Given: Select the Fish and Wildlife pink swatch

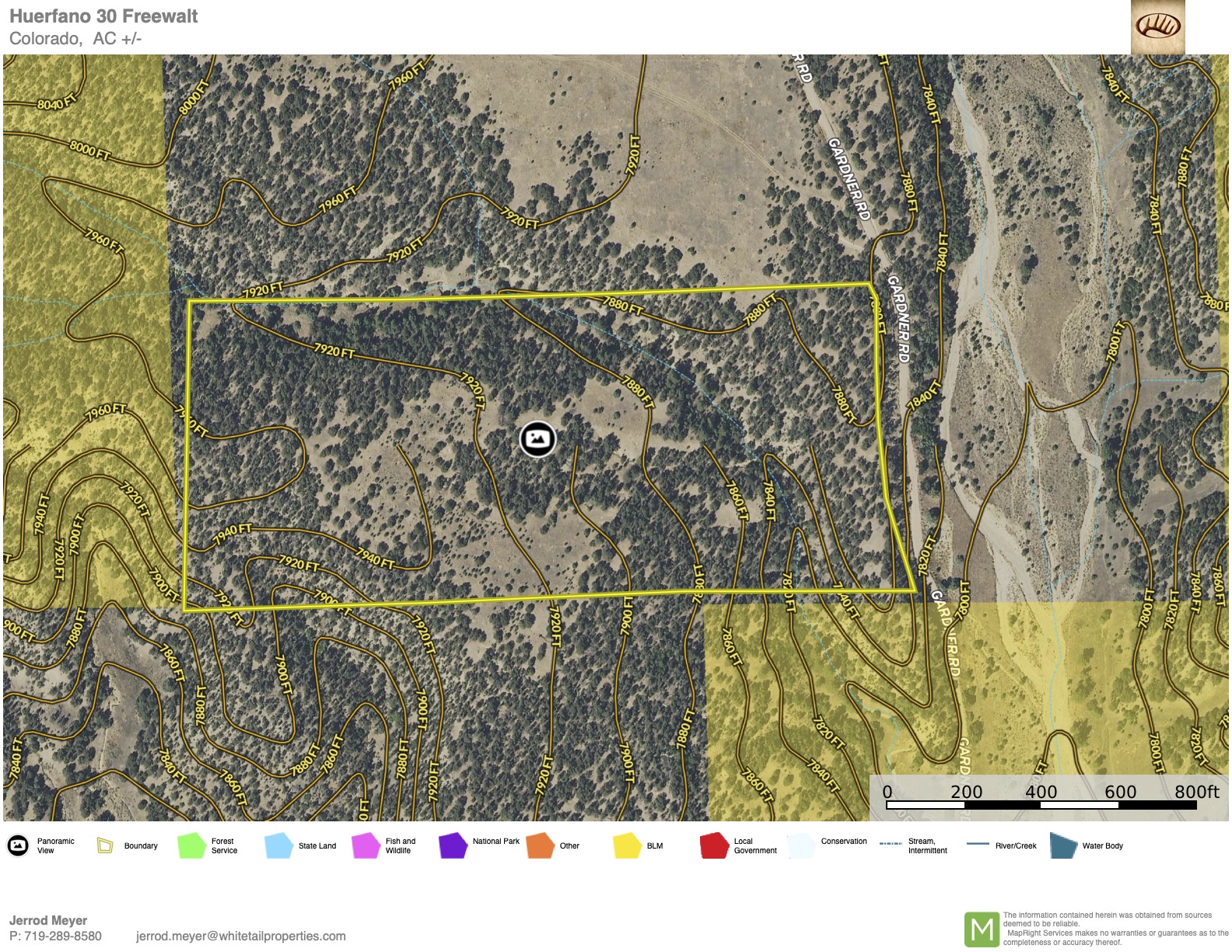Looking at the screenshot, I should click(x=366, y=845).
